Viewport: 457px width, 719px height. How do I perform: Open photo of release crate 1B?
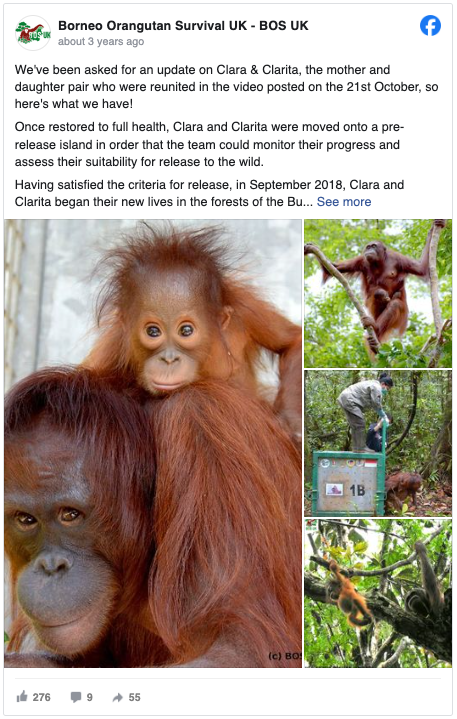pos(378,443)
